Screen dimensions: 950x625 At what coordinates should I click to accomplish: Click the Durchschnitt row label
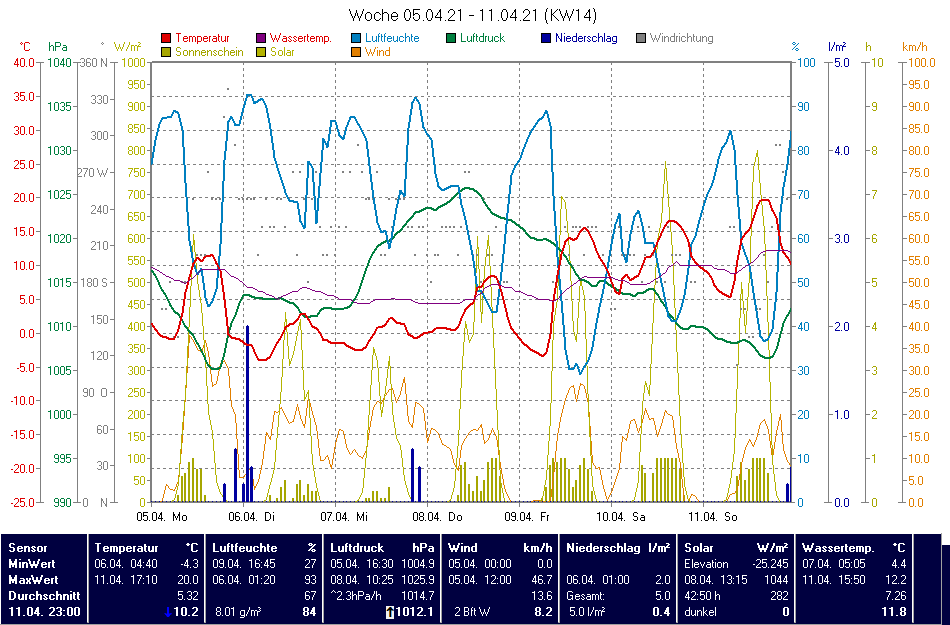pos(44,596)
